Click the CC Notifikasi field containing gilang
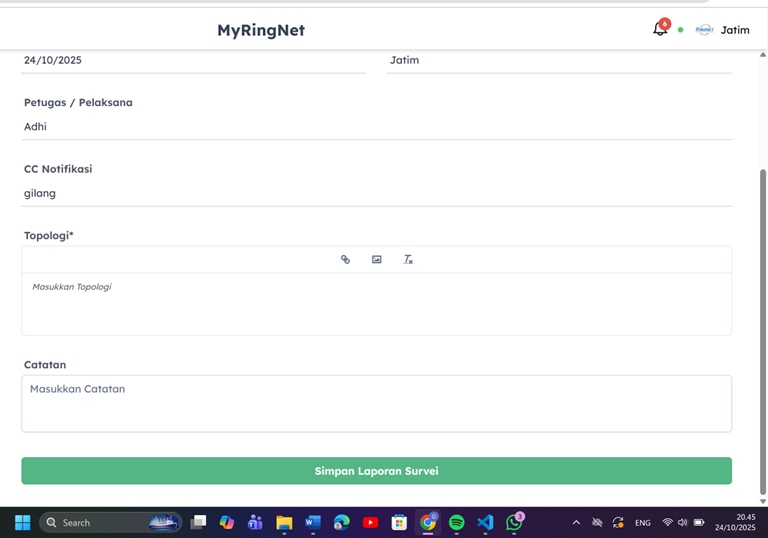Screen dimensions: 768x538 point(376,193)
